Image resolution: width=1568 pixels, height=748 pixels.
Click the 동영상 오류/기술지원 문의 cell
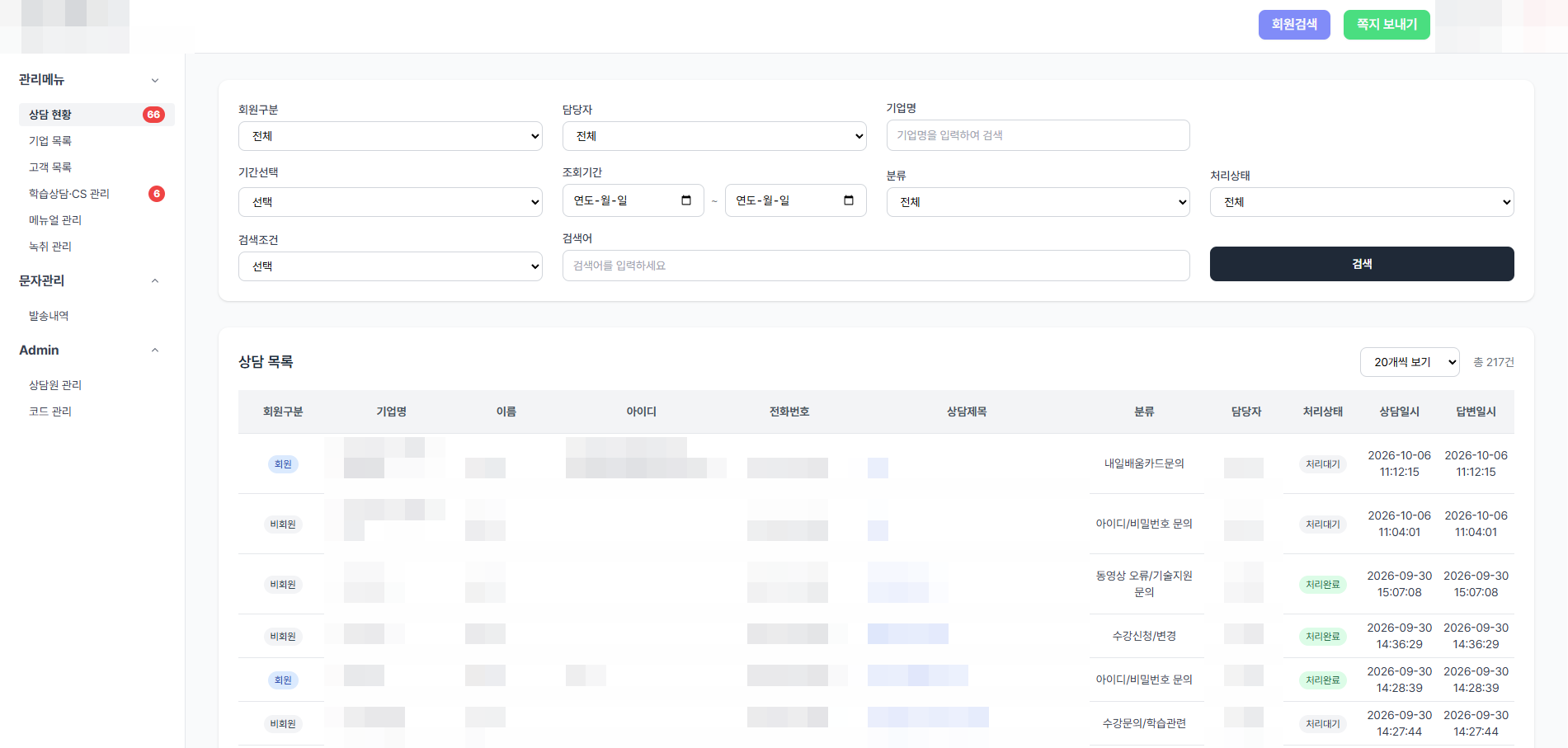1144,584
